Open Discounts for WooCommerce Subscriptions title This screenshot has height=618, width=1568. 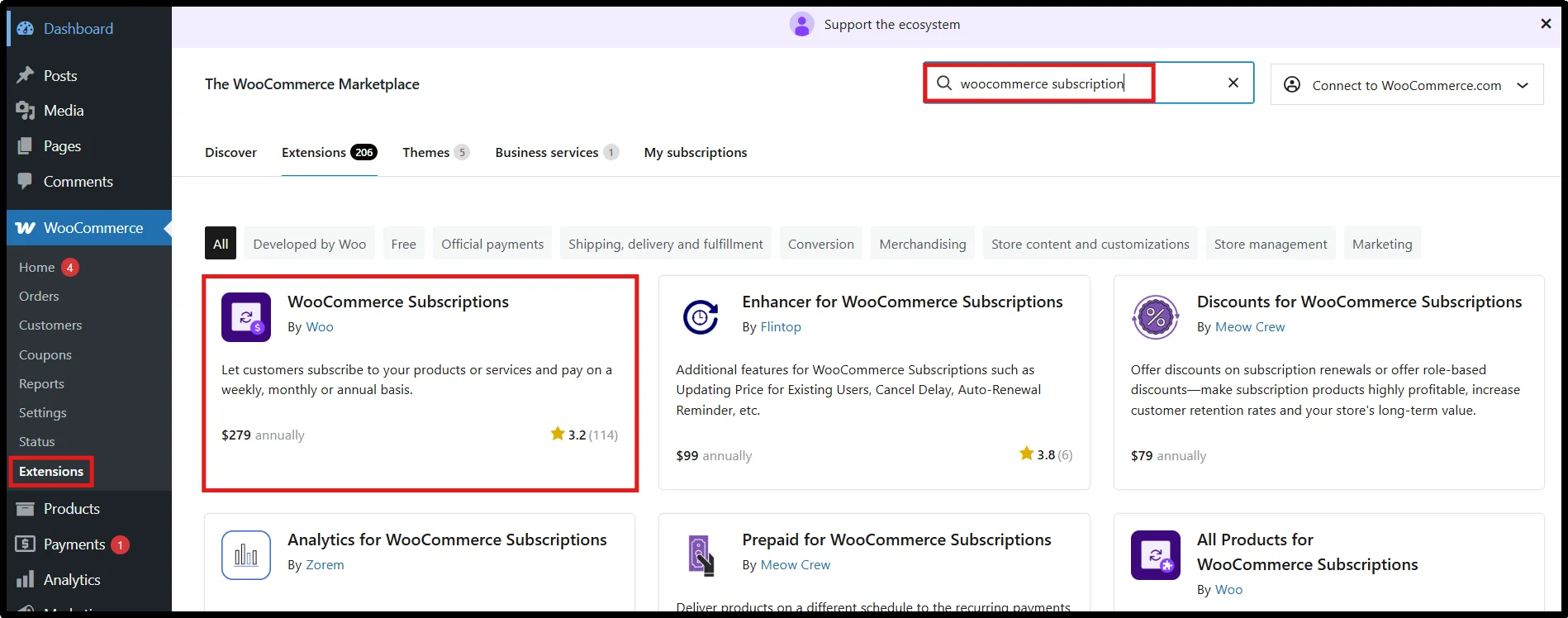coord(1359,302)
